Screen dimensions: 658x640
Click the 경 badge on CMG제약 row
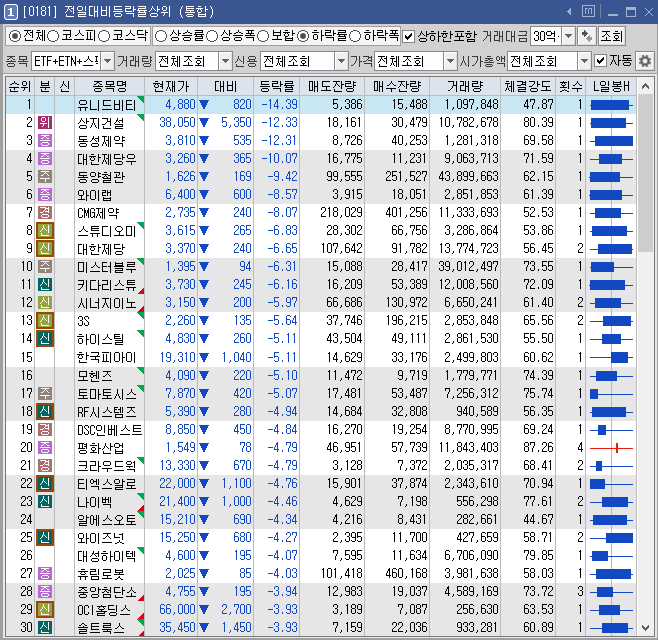[45, 213]
